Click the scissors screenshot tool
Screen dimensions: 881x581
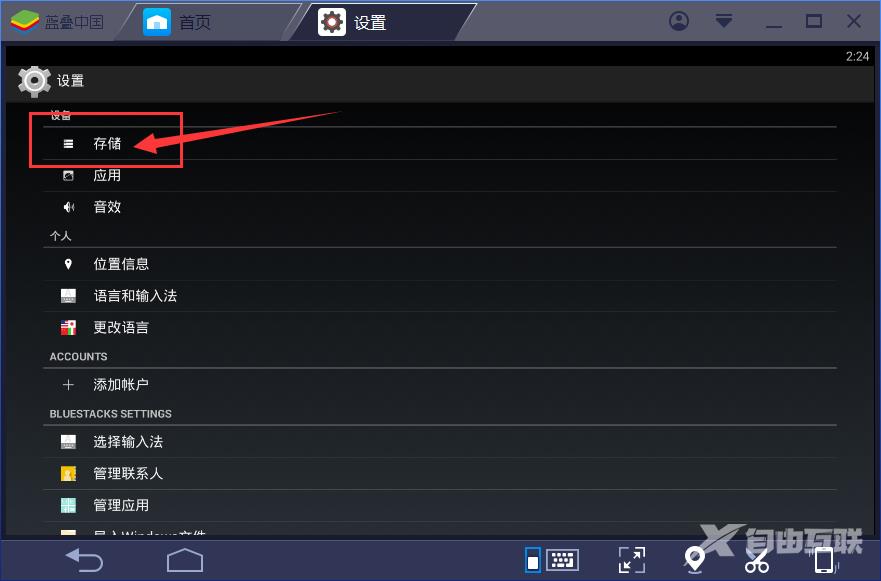(757, 560)
